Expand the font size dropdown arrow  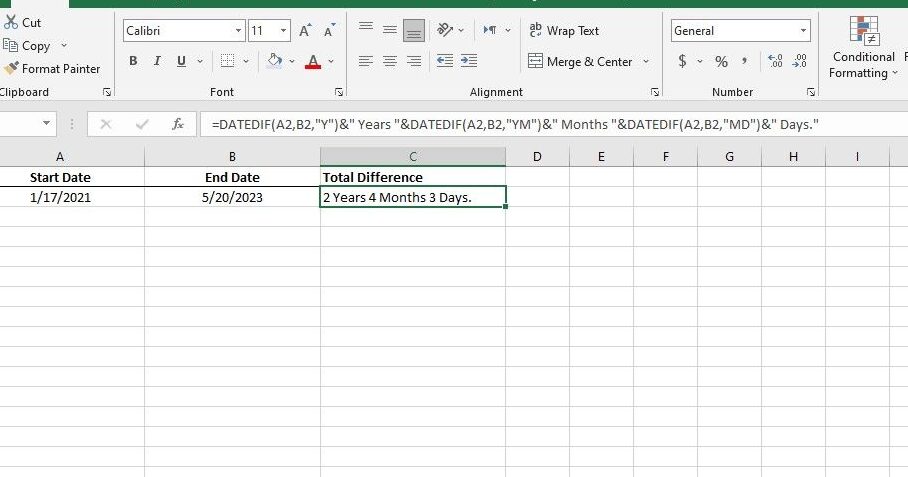click(x=283, y=31)
